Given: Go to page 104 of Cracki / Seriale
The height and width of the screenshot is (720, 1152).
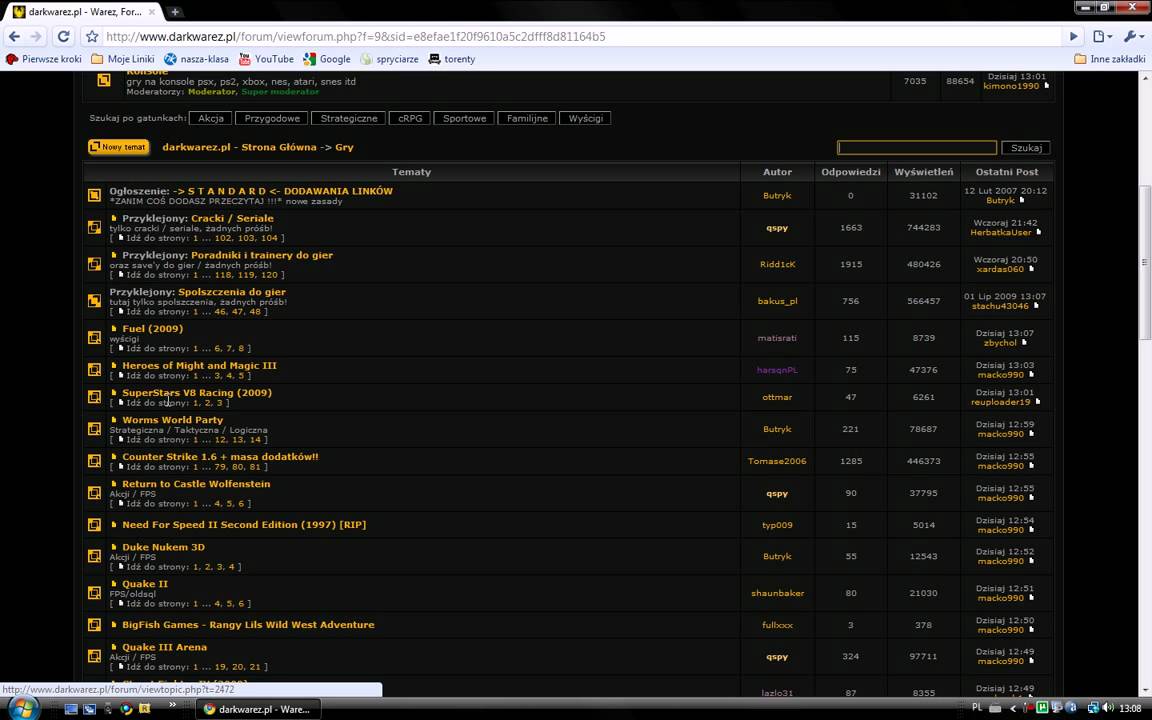Looking at the screenshot, I should pyautogui.click(x=269, y=238).
